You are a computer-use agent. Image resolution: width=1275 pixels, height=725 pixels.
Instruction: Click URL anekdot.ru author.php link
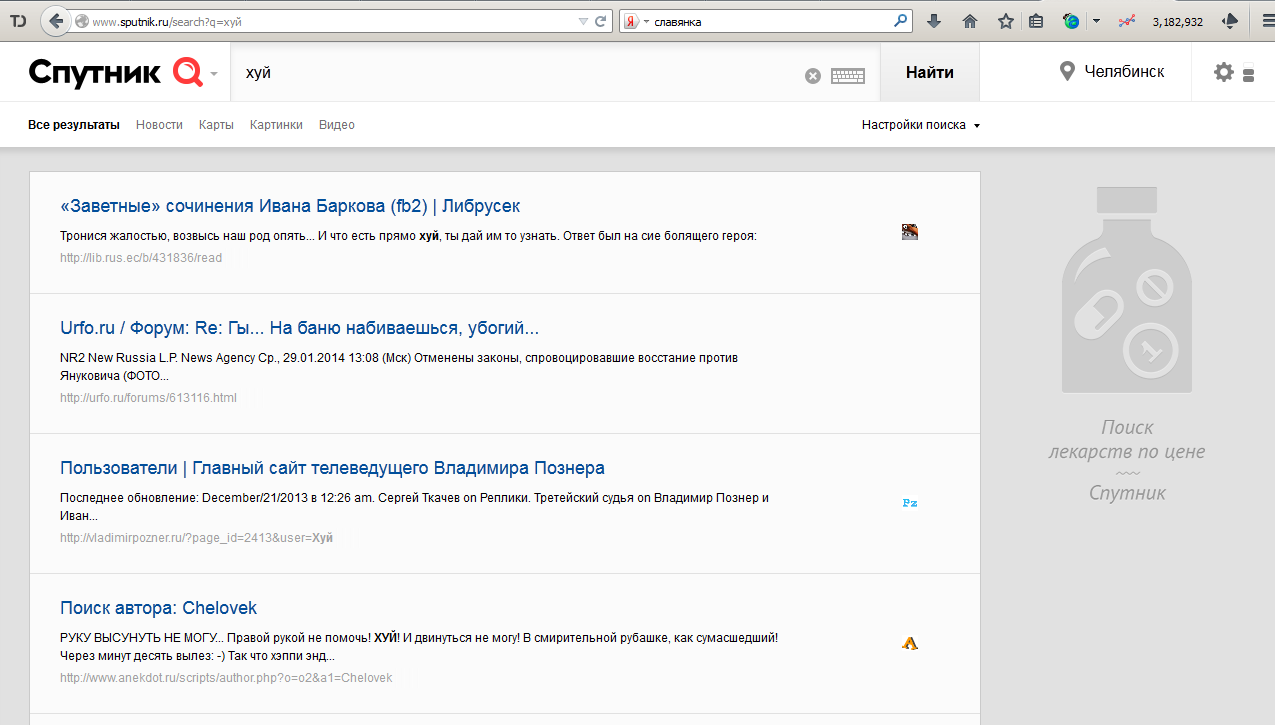[226, 678]
